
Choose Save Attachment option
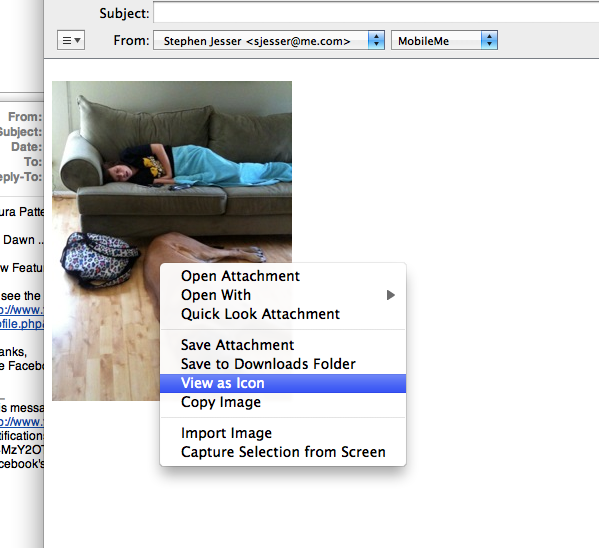[283, 345]
